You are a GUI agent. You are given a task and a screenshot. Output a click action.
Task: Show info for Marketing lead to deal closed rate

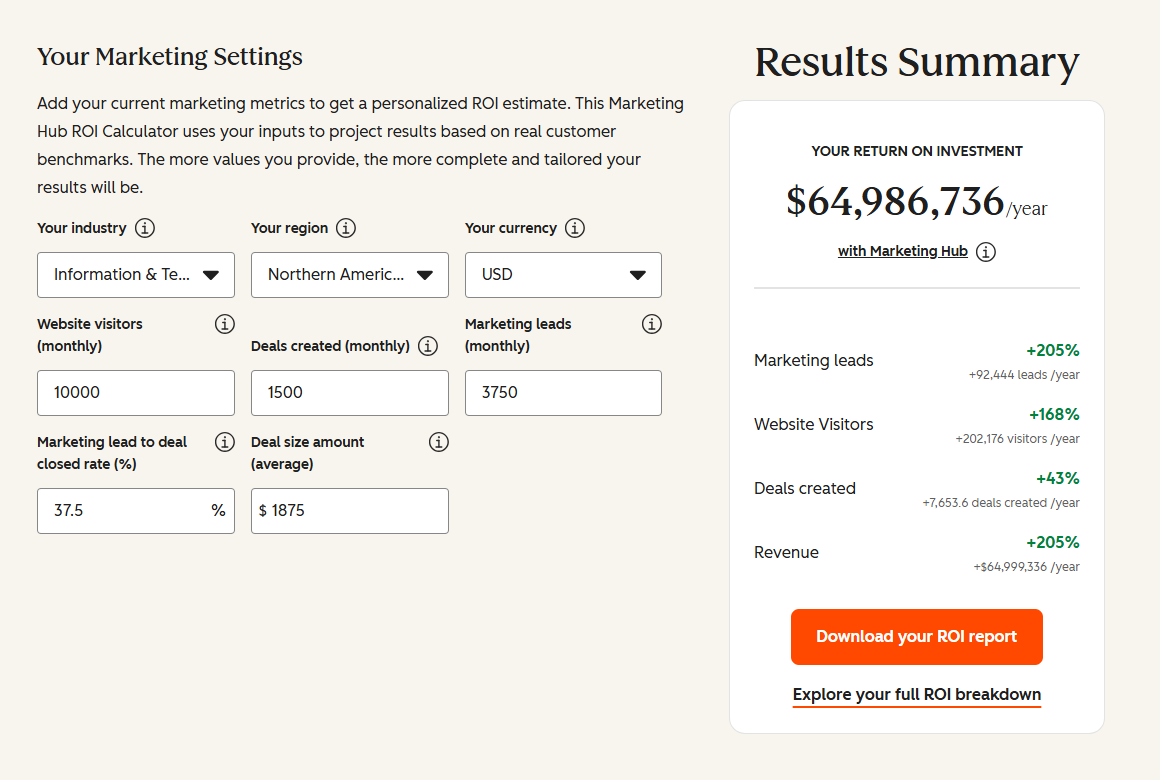point(225,442)
